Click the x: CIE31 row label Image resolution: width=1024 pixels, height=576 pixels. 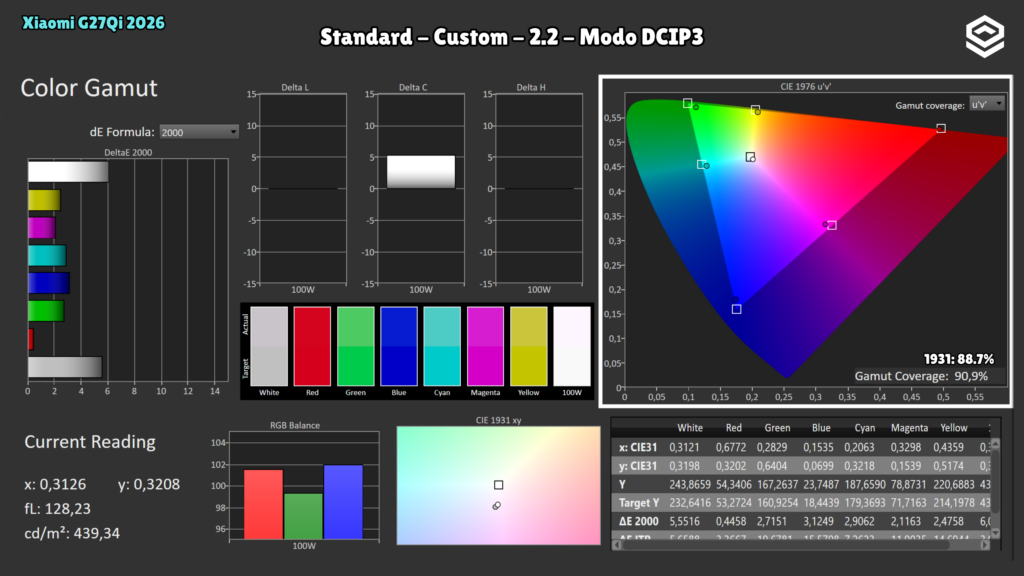point(638,447)
